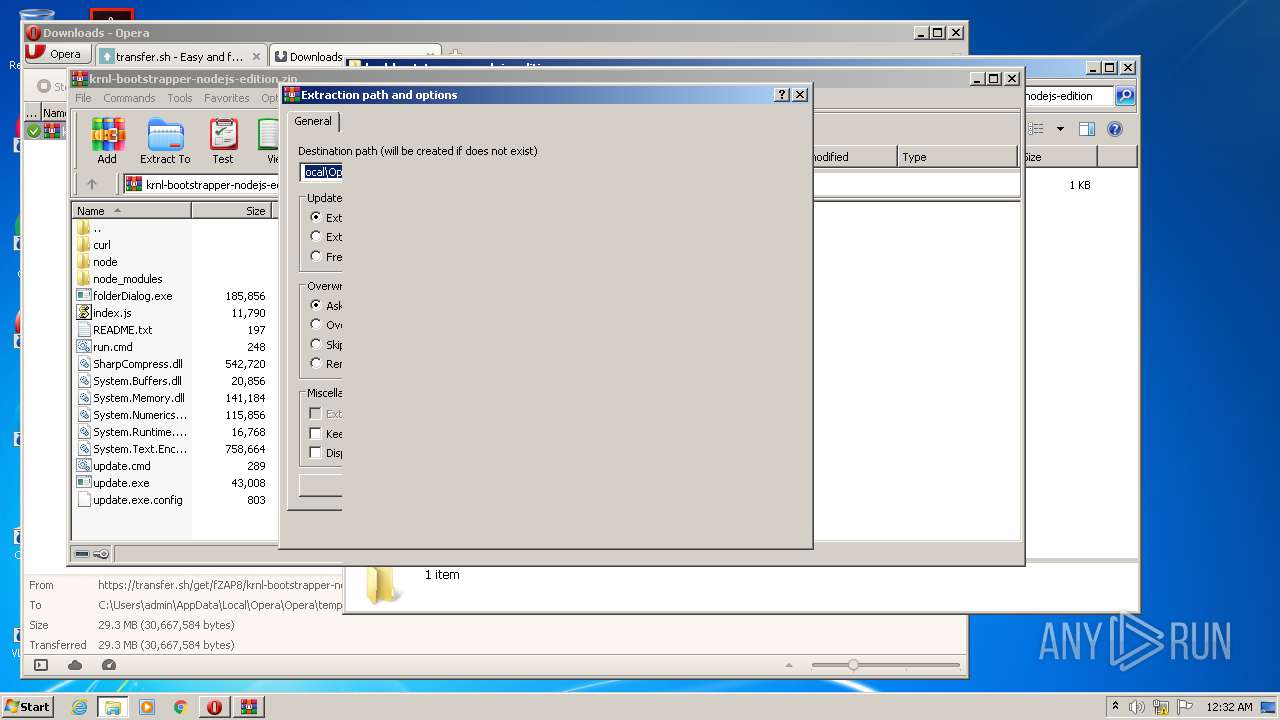Image resolution: width=1280 pixels, height=720 pixels.
Task: Select the first Update mode radio button
Action: pyautogui.click(x=316, y=217)
